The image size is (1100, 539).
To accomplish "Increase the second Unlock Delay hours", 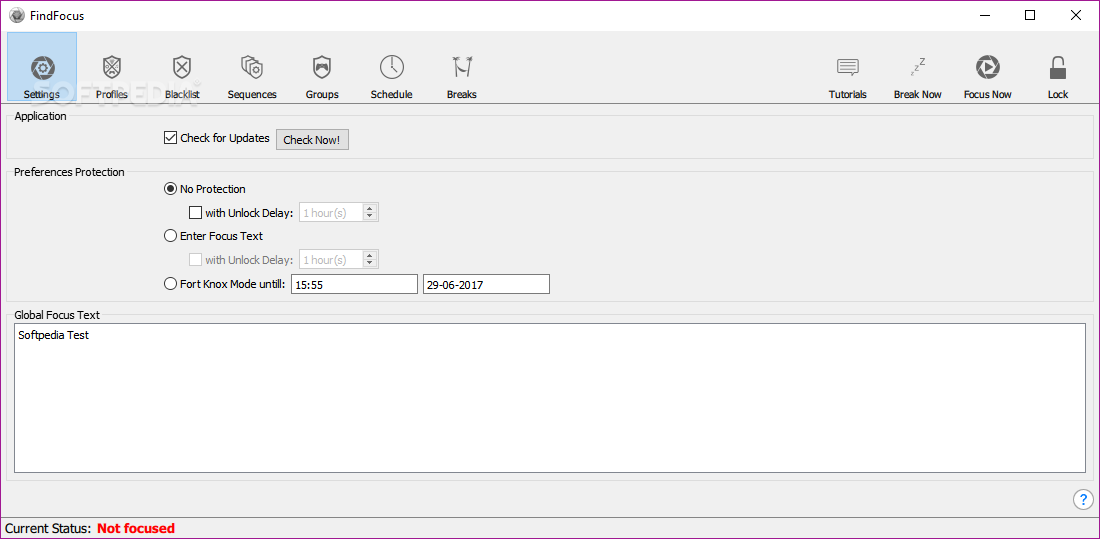I will tap(370, 255).
